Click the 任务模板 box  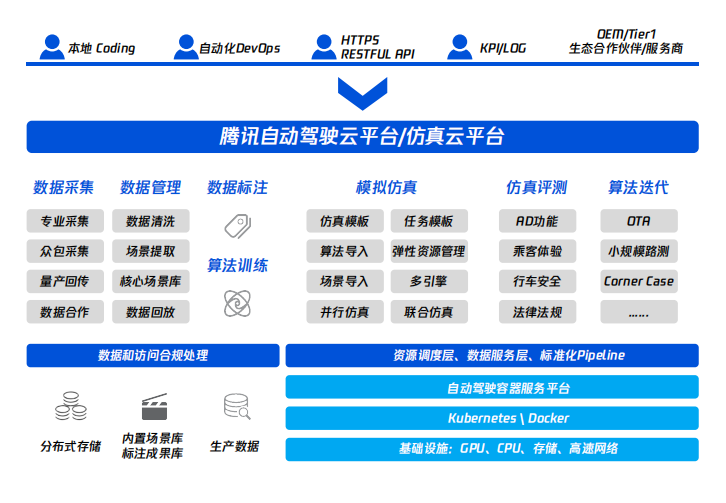pyautogui.click(x=429, y=221)
